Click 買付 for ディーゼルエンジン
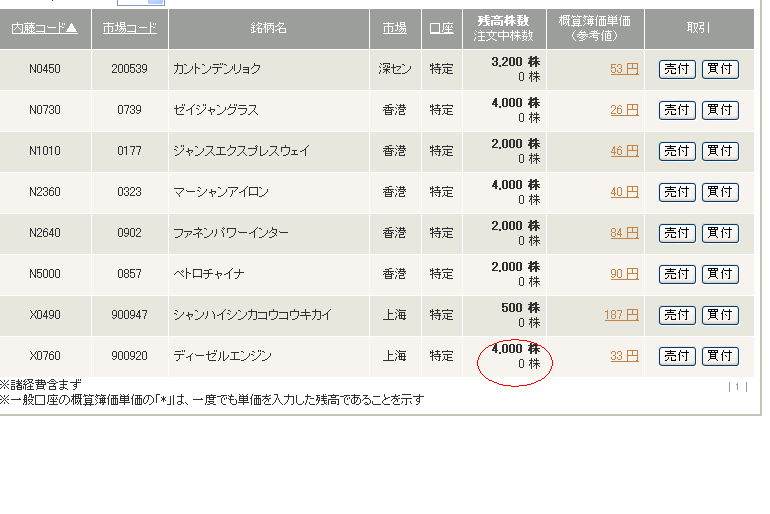 click(720, 356)
